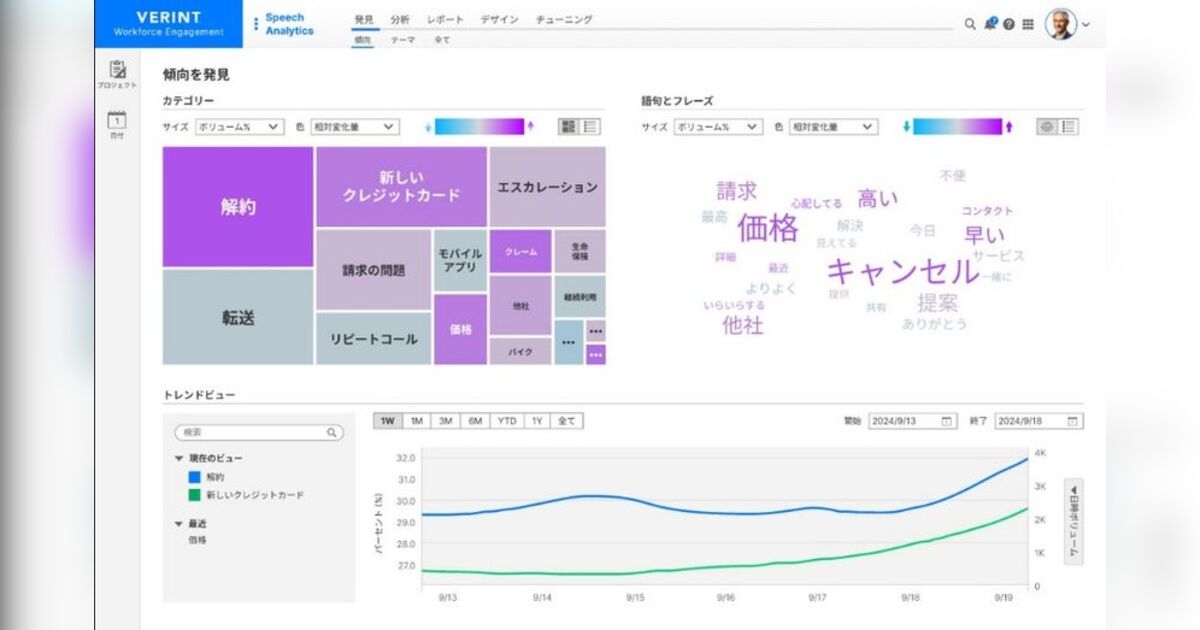Open the プロジェクト sidebar icon
This screenshot has width=1200, height=630.
[x=117, y=71]
